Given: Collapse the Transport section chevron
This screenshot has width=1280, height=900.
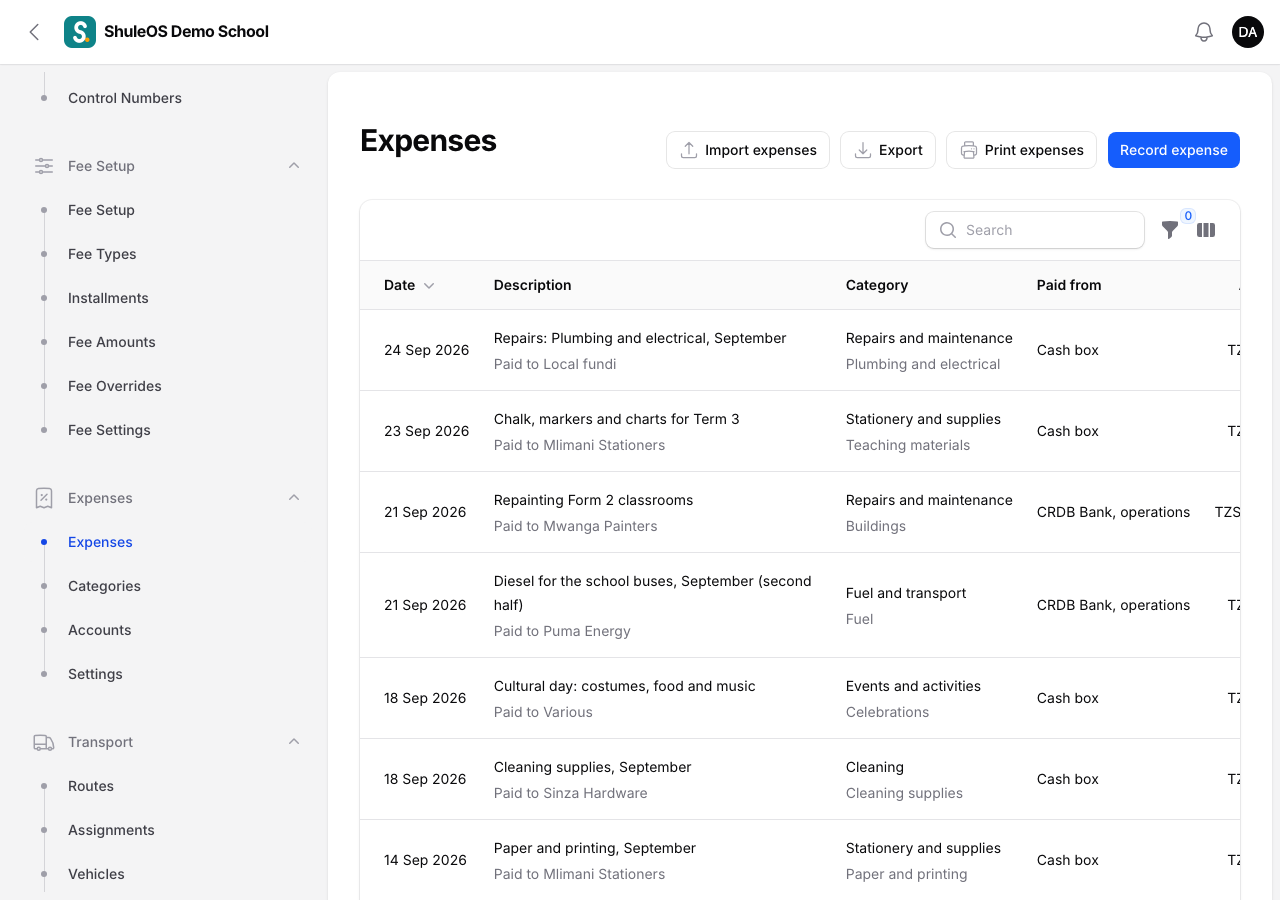Looking at the screenshot, I should pos(294,742).
